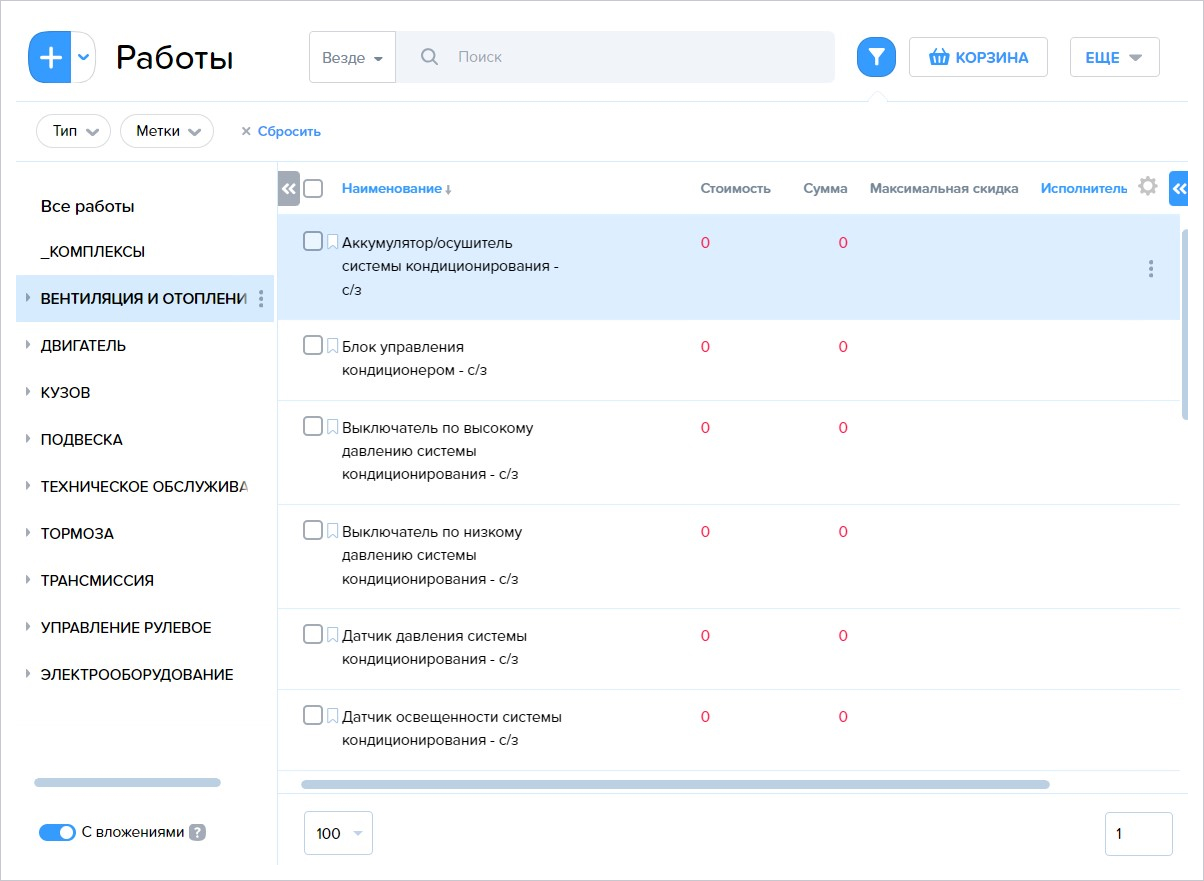Viewport: 1204px width, 881px height.
Task: Collapse the left category panel
Action: (x=288, y=188)
